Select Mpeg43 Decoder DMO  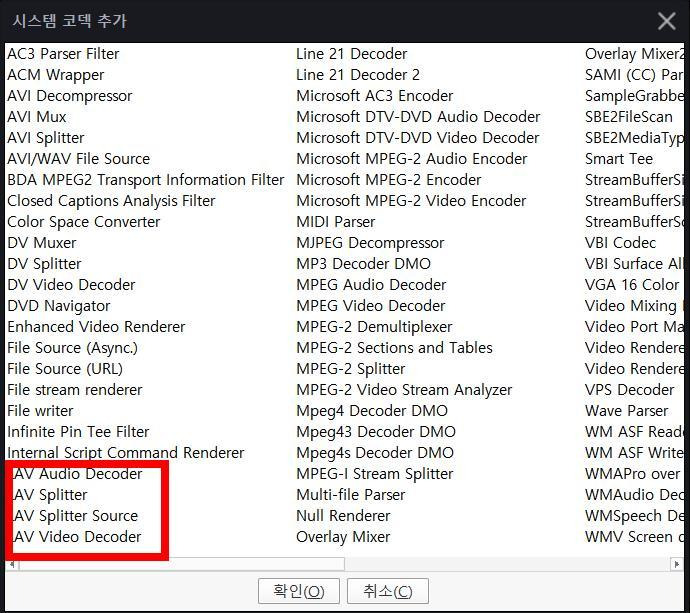click(x=376, y=432)
